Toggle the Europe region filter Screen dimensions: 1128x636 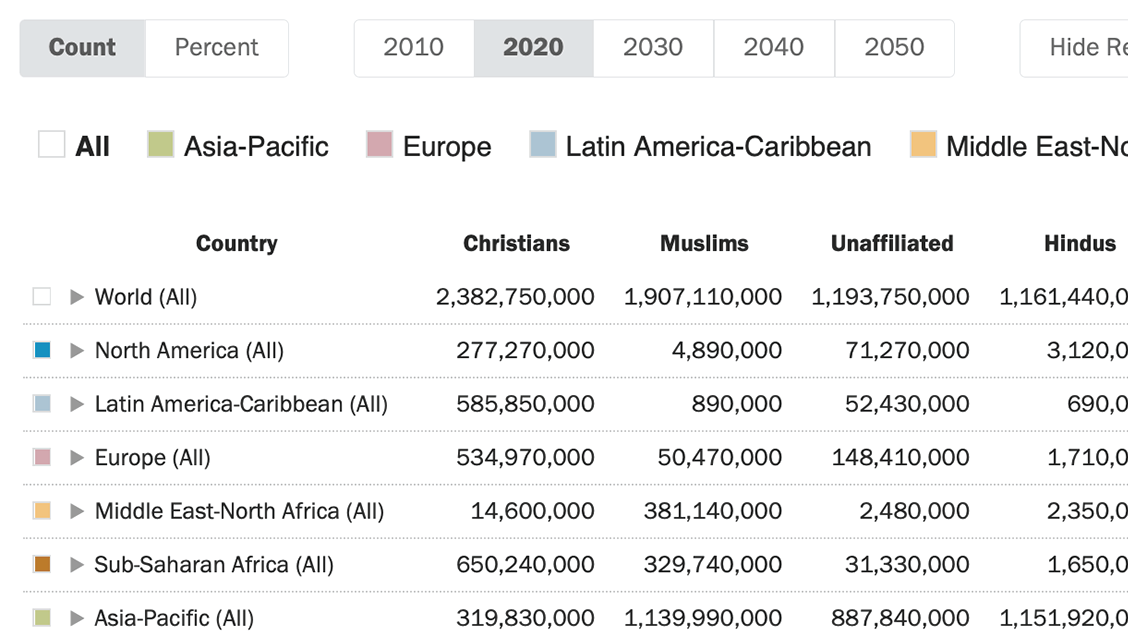click(379, 145)
